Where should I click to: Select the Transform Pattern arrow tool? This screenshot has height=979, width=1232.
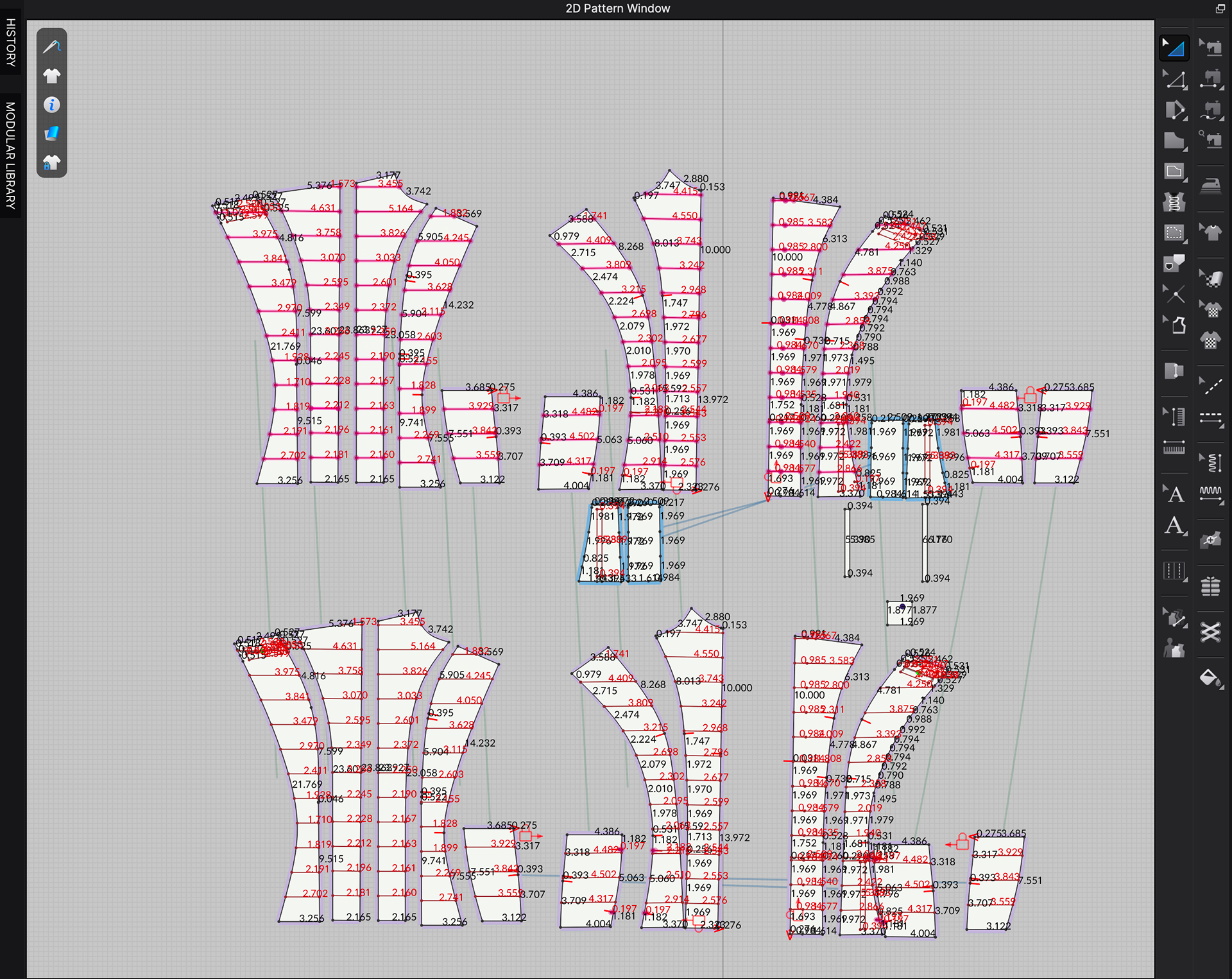1174,48
